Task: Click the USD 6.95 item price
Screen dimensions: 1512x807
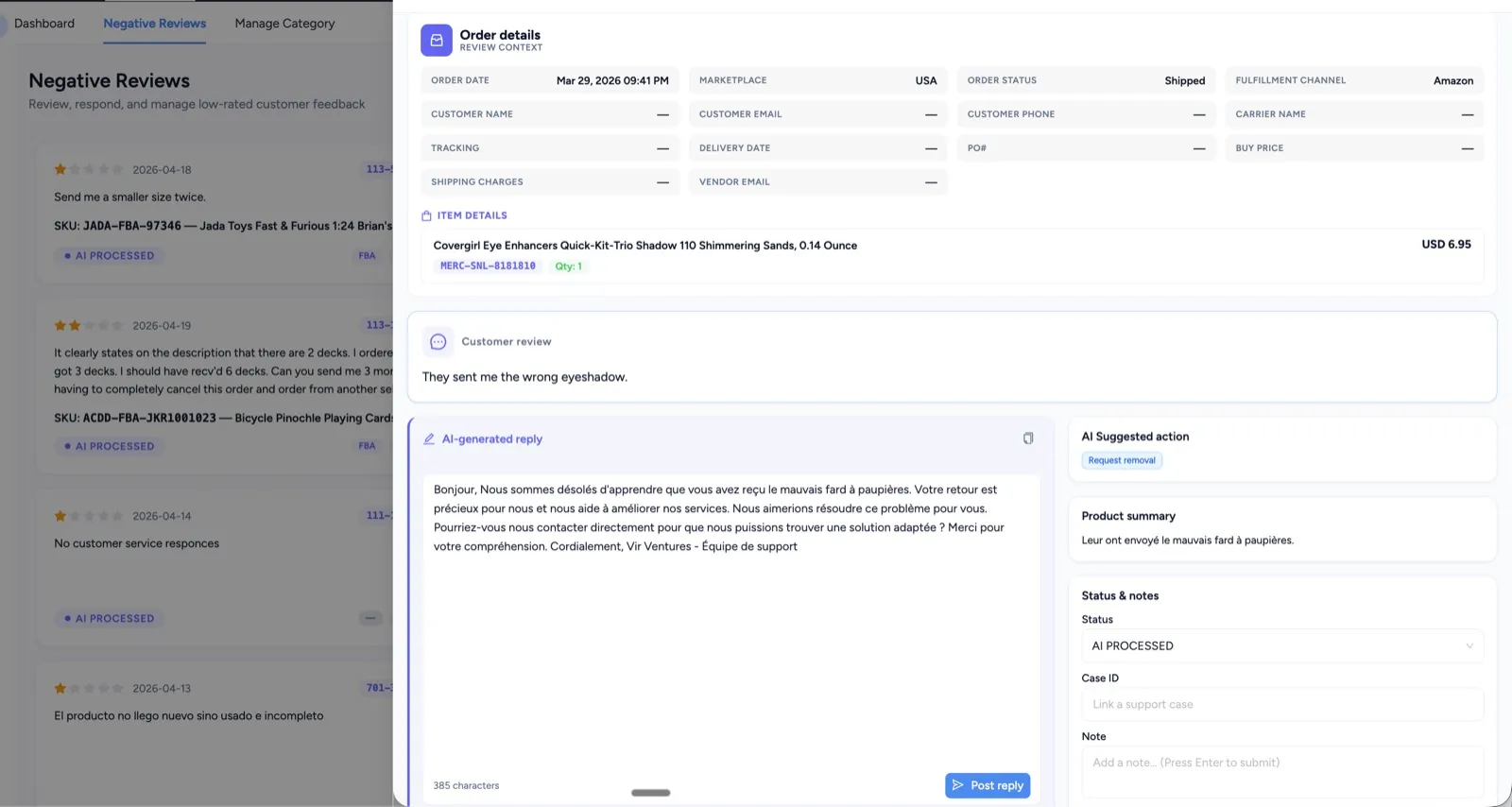Action: pyautogui.click(x=1446, y=245)
